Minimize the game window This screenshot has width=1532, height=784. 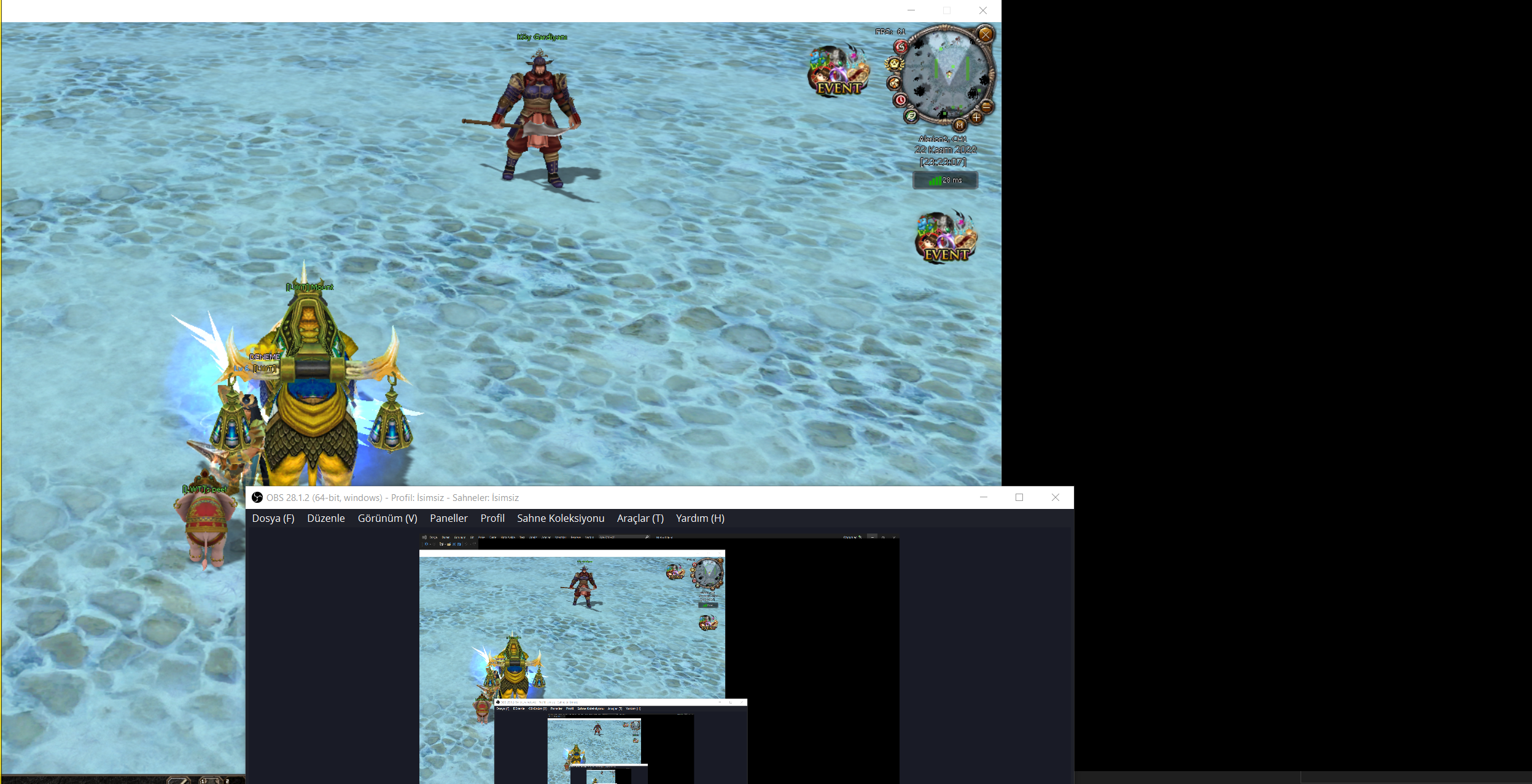point(911,10)
